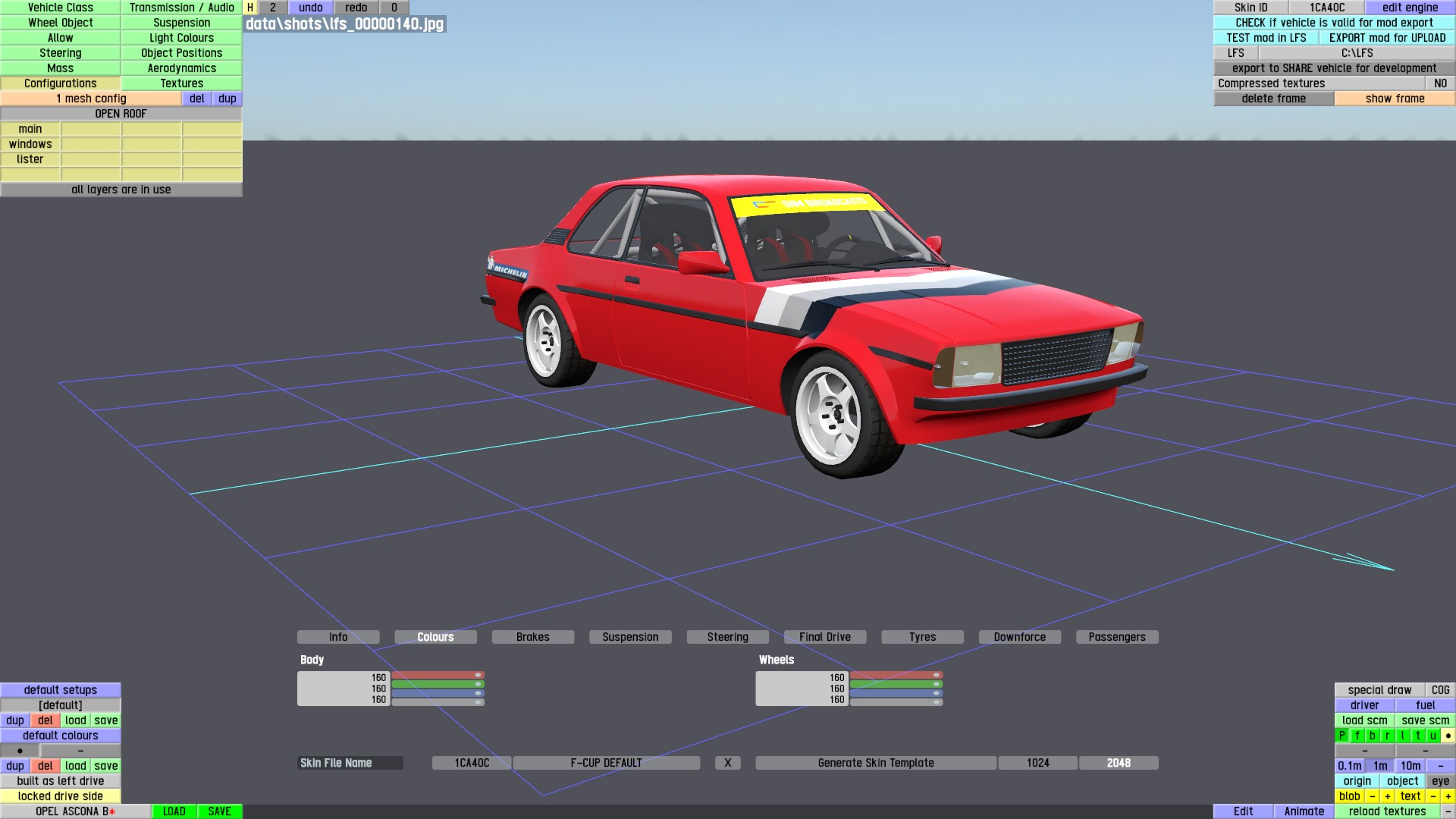Open the 1 mesh config selector

pyautogui.click(x=91, y=99)
